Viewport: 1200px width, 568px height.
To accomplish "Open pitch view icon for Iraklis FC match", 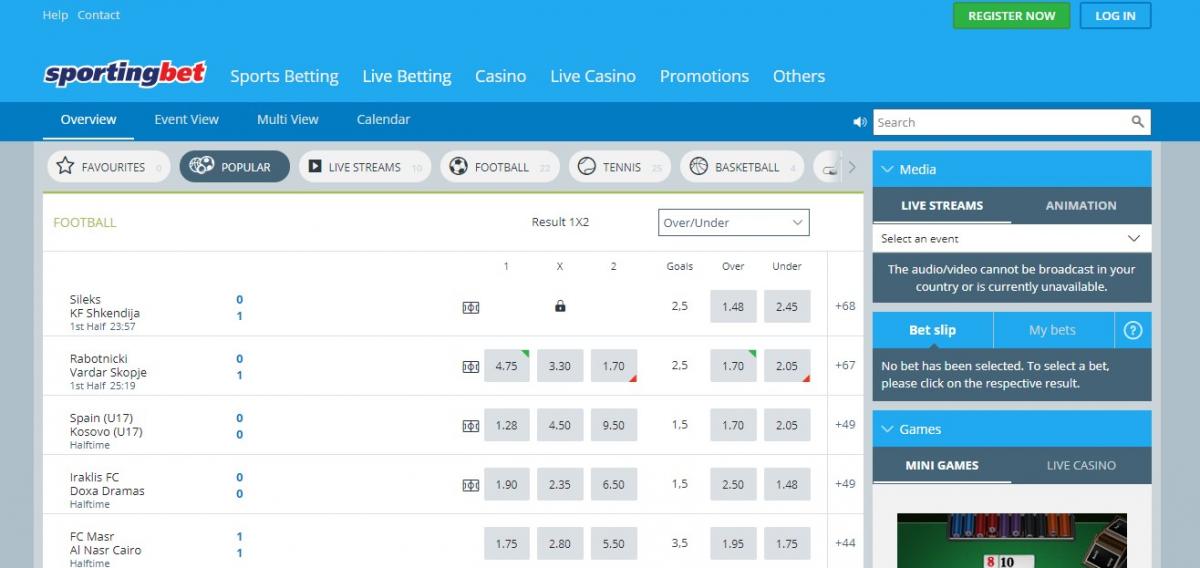I will pos(471,485).
